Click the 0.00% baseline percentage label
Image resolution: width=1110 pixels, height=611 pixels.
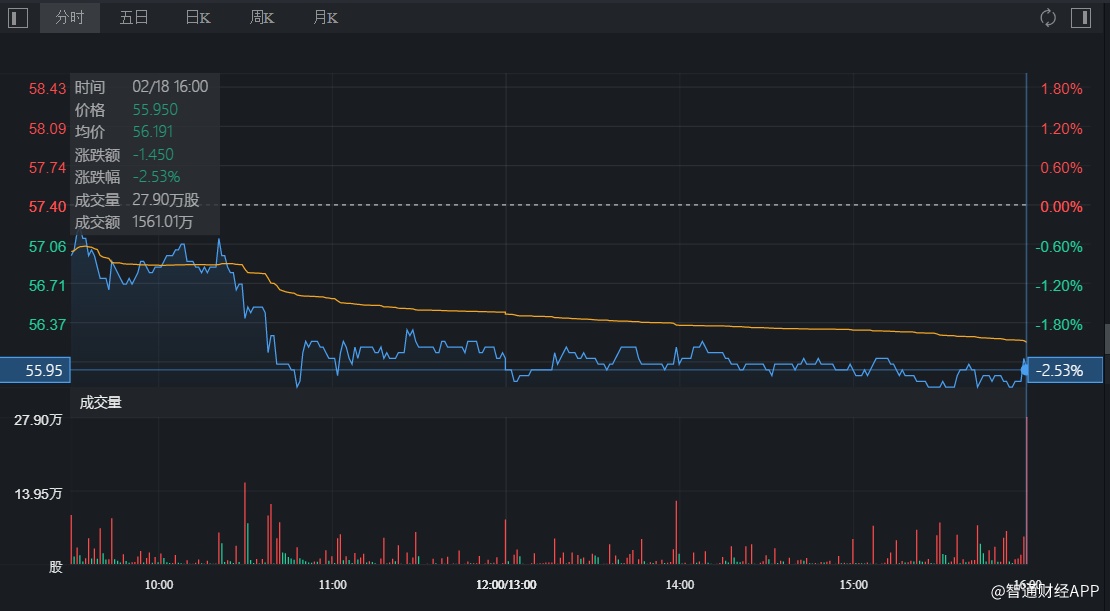[1061, 206]
